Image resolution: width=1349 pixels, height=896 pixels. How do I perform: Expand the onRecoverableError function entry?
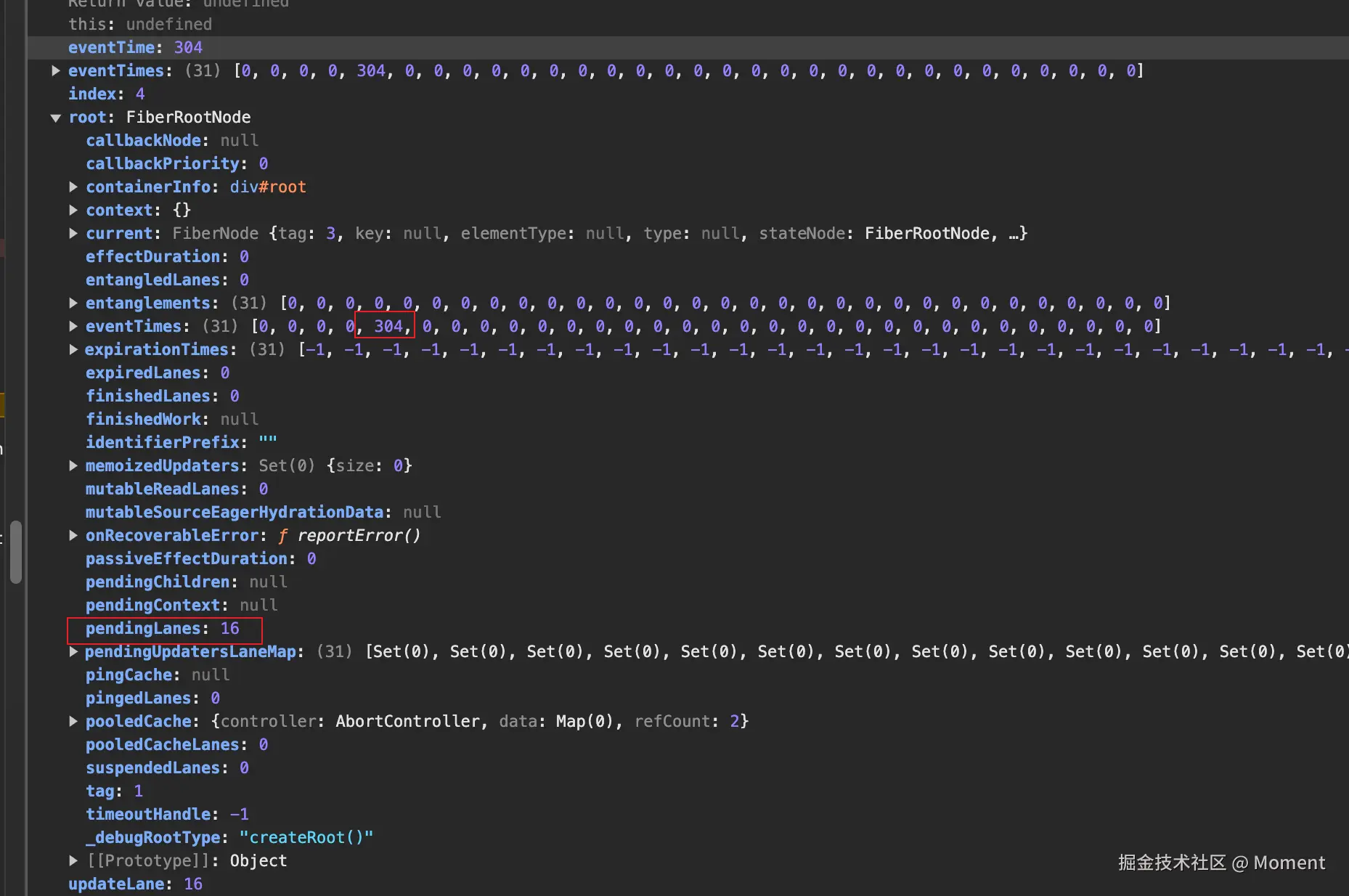click(73, 535)
